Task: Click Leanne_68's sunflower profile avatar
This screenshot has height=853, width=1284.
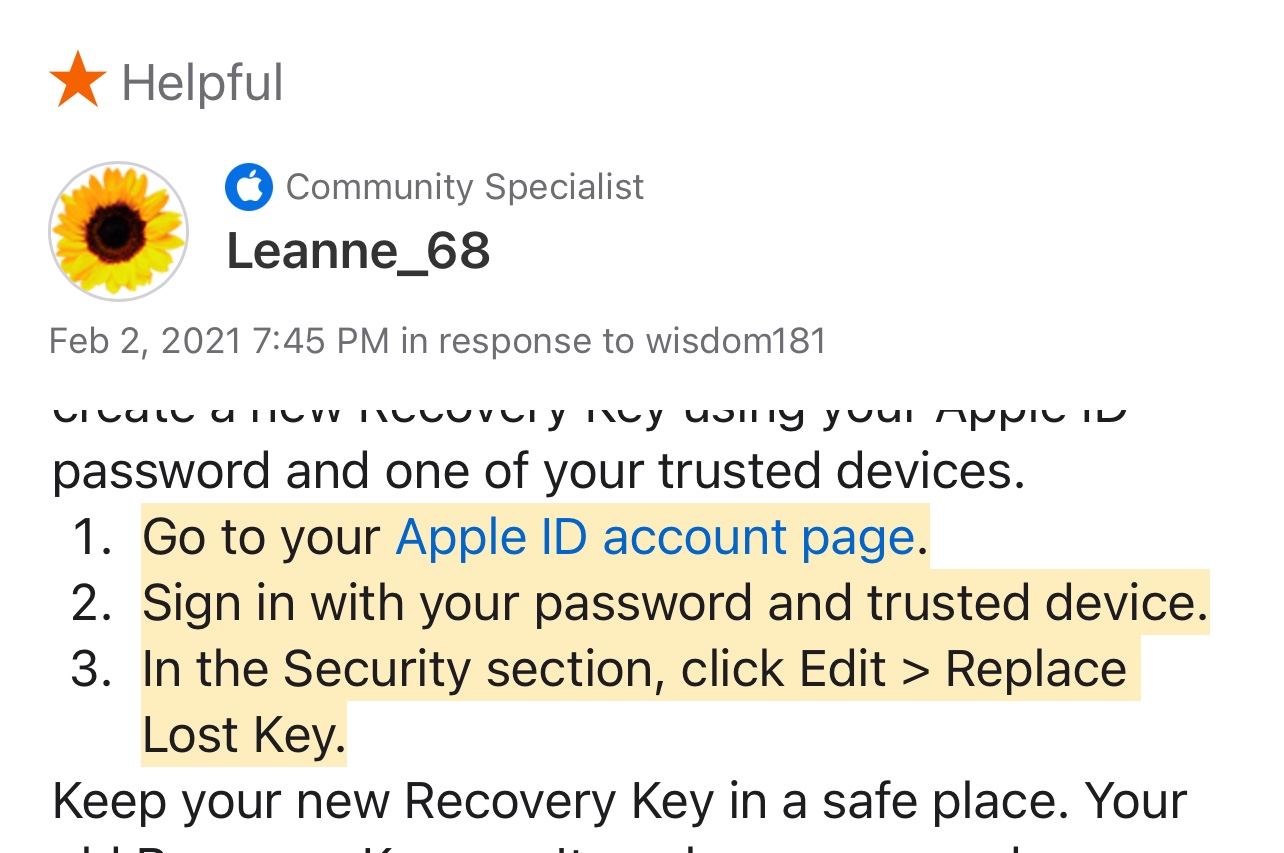Action: 117,231
